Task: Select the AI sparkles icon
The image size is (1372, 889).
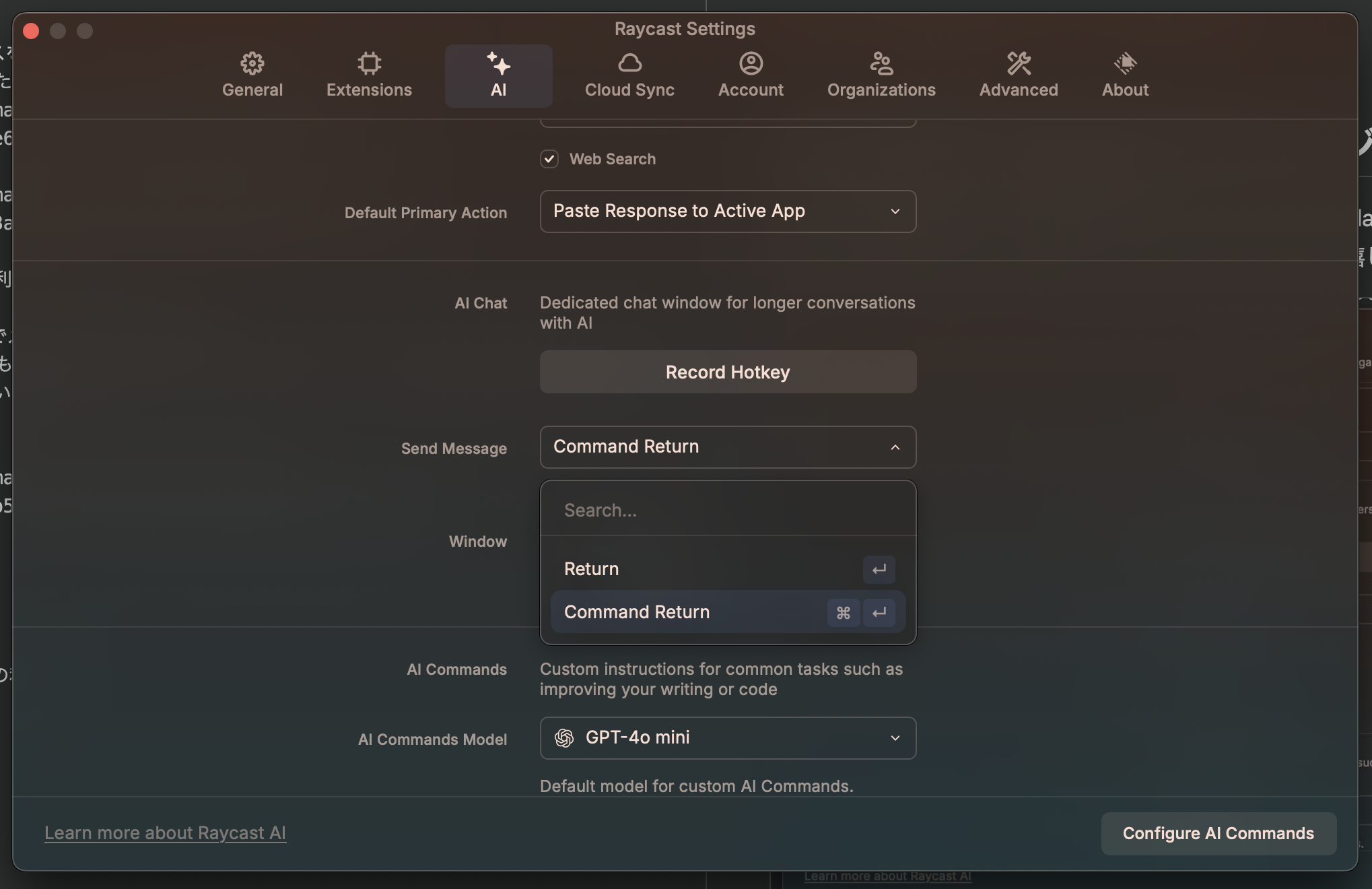Action: (x=498, y=64)
